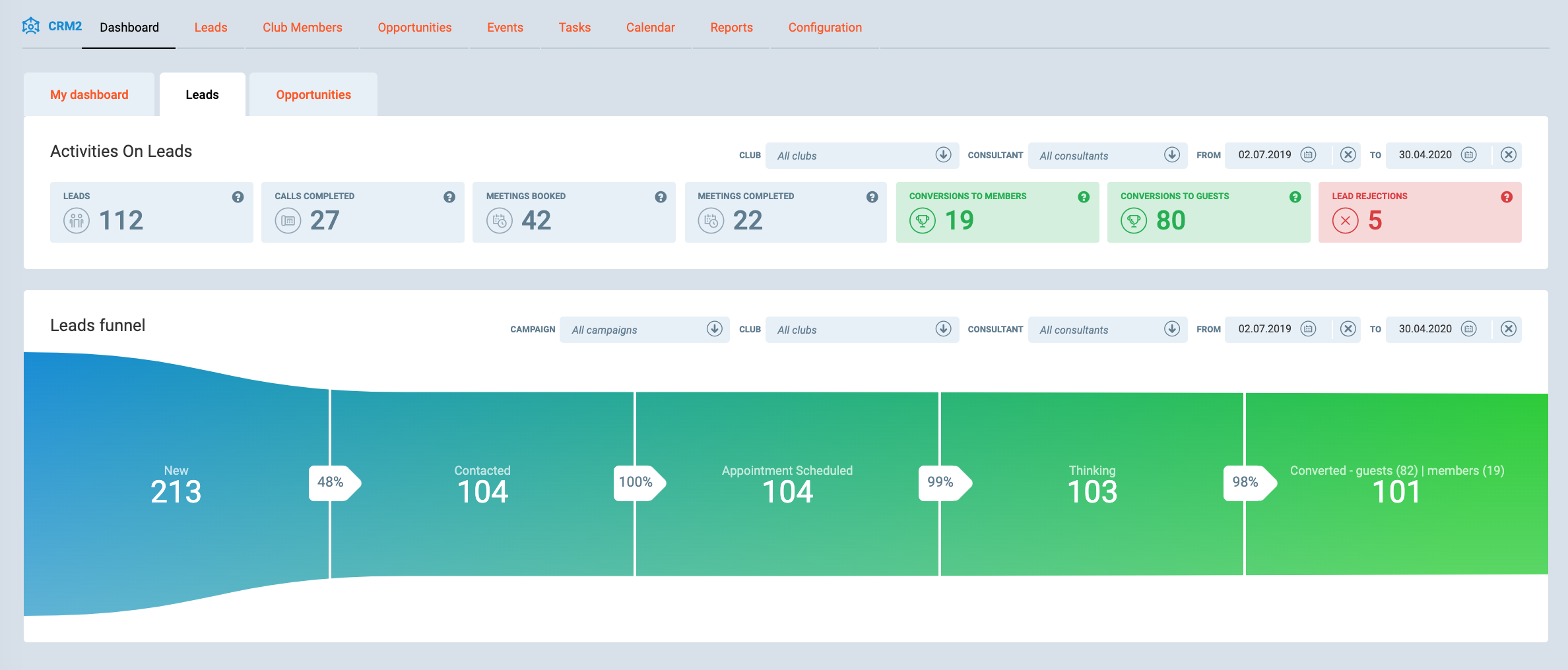
Task: Clear the Leads funnel From date
Action: 1348,329
